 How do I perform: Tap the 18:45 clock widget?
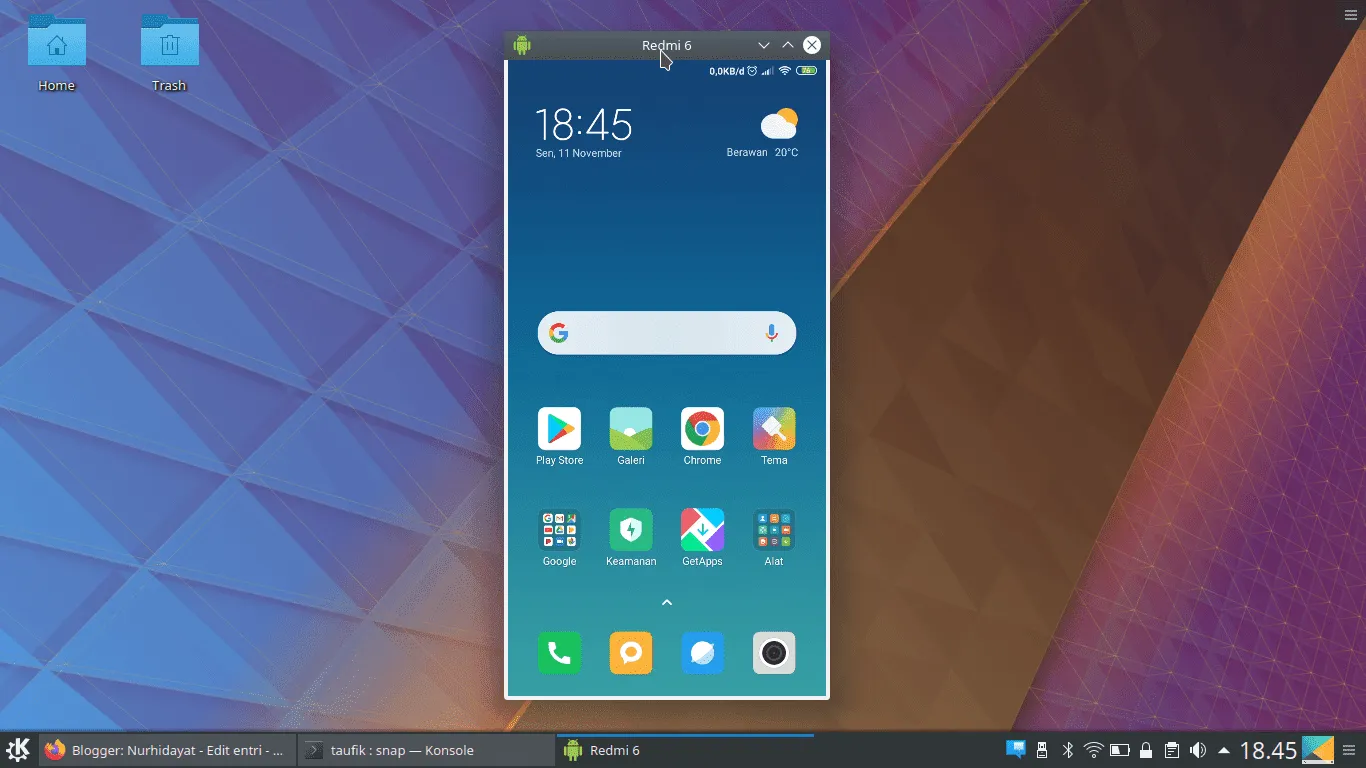(584, 125)
